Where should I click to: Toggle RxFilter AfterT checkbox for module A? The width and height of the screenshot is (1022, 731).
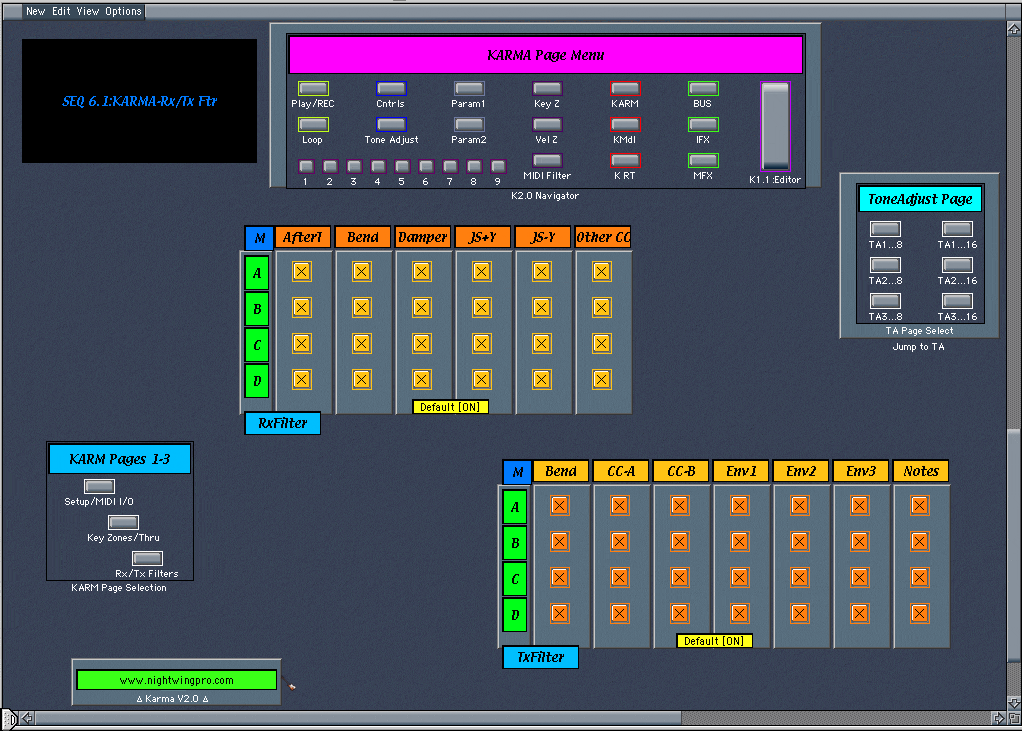(301, 271)
